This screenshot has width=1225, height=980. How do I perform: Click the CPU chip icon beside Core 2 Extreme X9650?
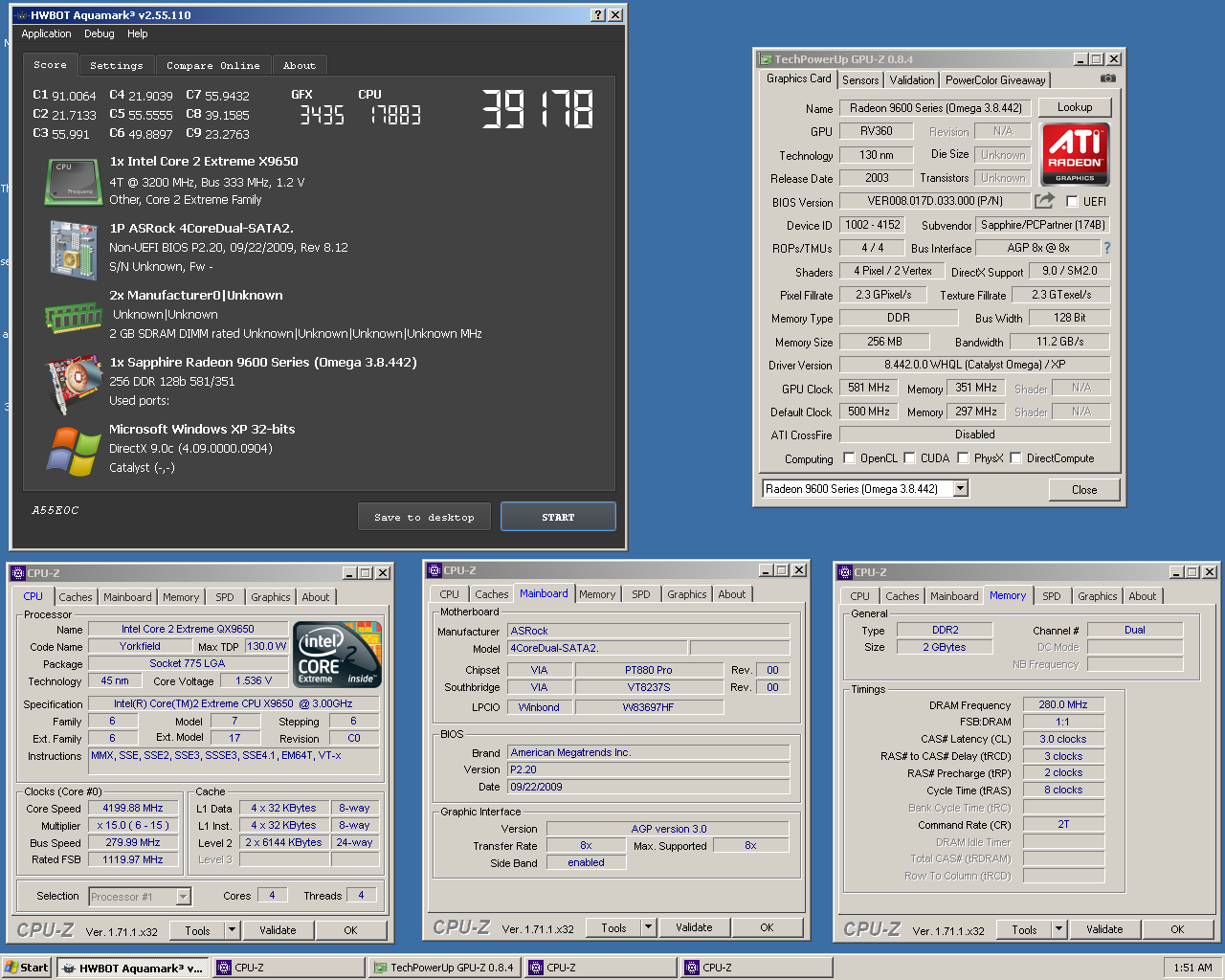[73, 182]
